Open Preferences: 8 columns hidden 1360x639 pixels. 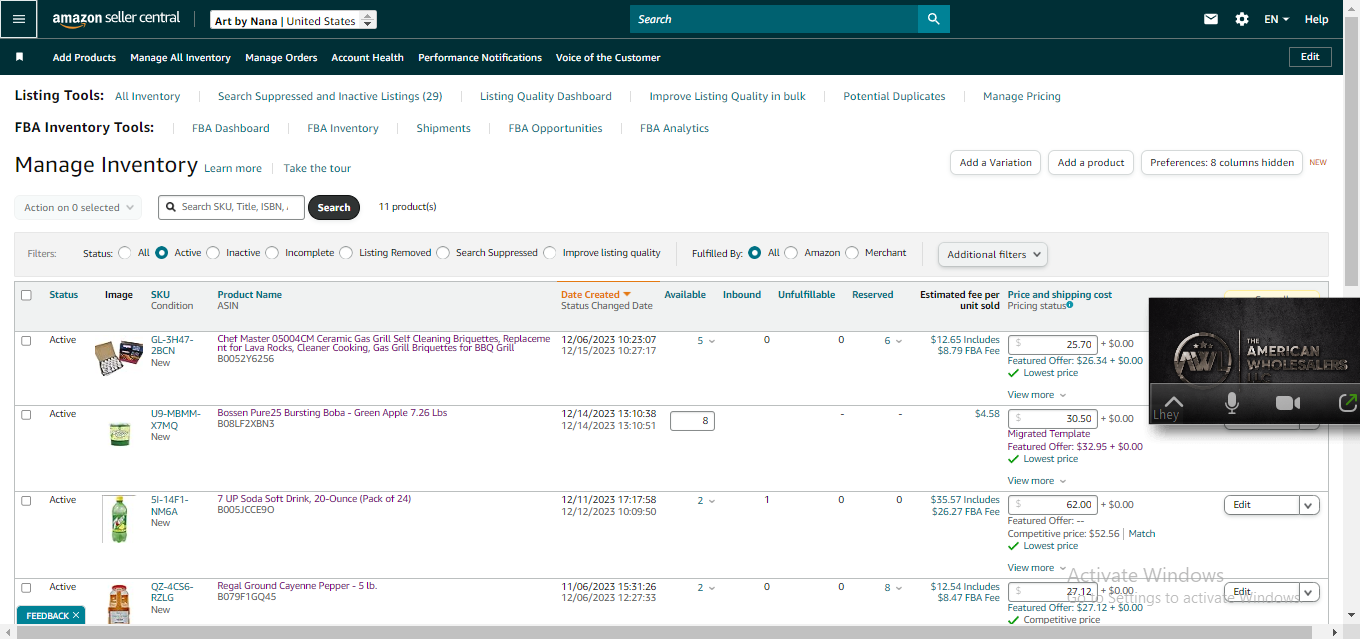(1221, 163)
